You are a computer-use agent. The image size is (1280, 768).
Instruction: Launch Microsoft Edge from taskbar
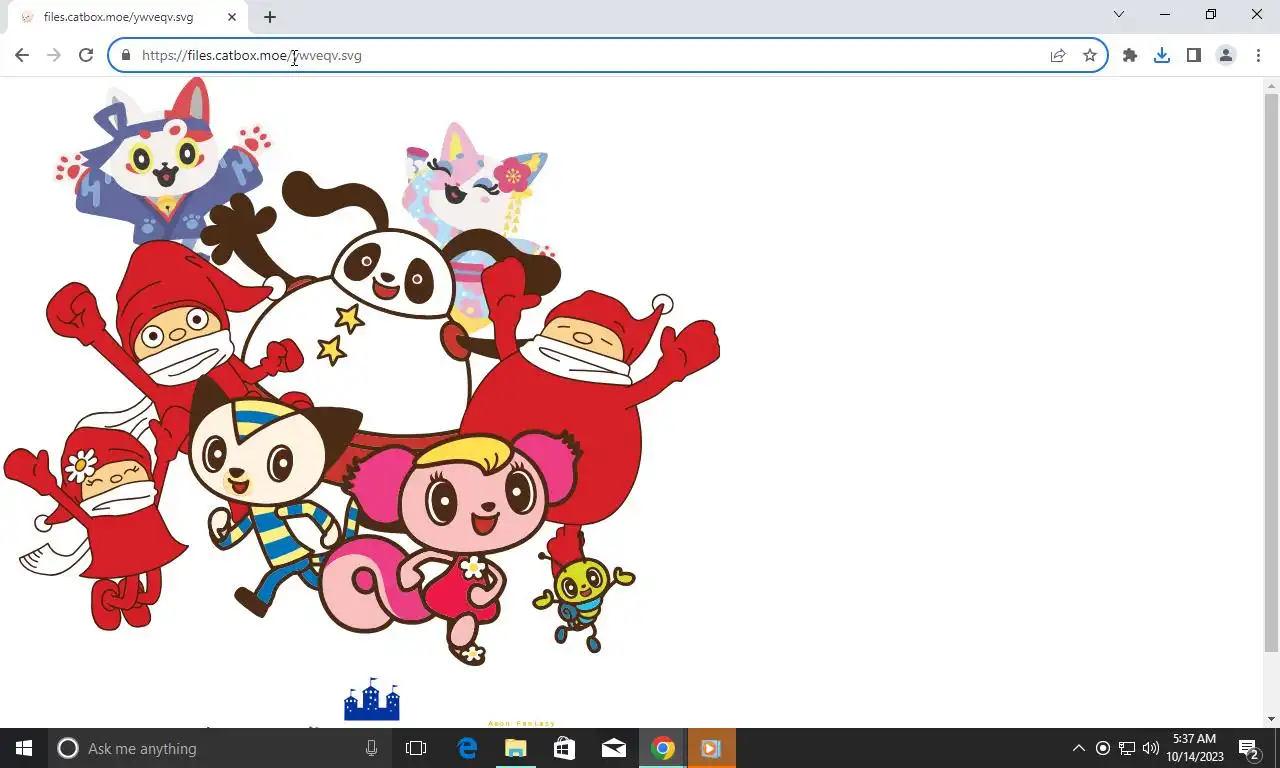coord(467,748)
